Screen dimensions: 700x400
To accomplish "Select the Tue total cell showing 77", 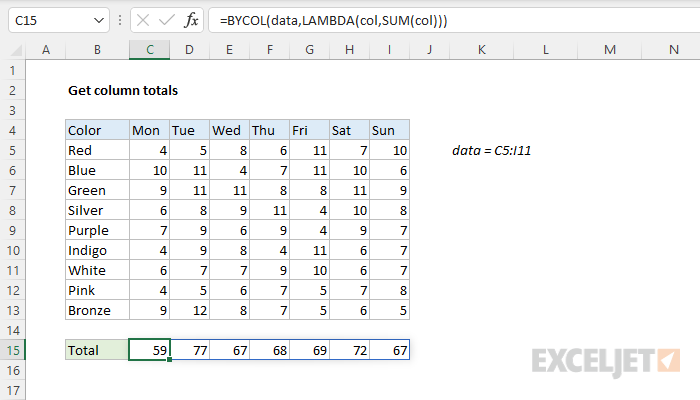I will point(189,350).
